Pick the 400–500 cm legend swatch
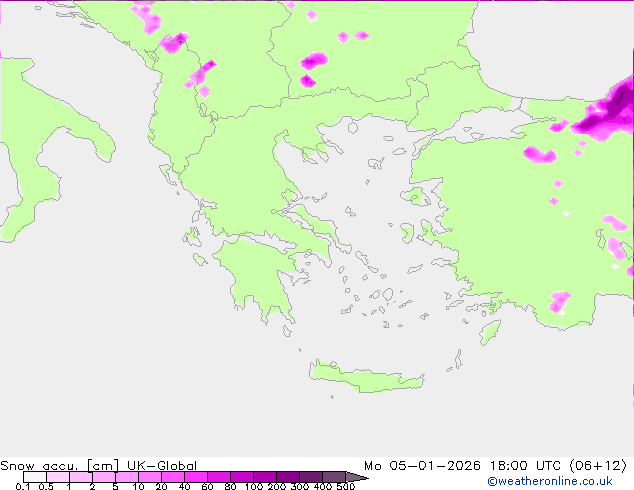This screenshot has height=490, width=634. (x=334, y=477)
